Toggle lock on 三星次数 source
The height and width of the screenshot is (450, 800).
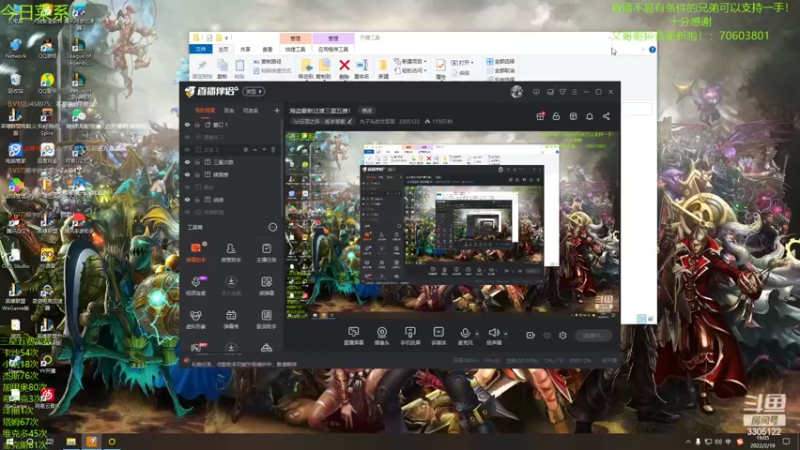[197, 162]
